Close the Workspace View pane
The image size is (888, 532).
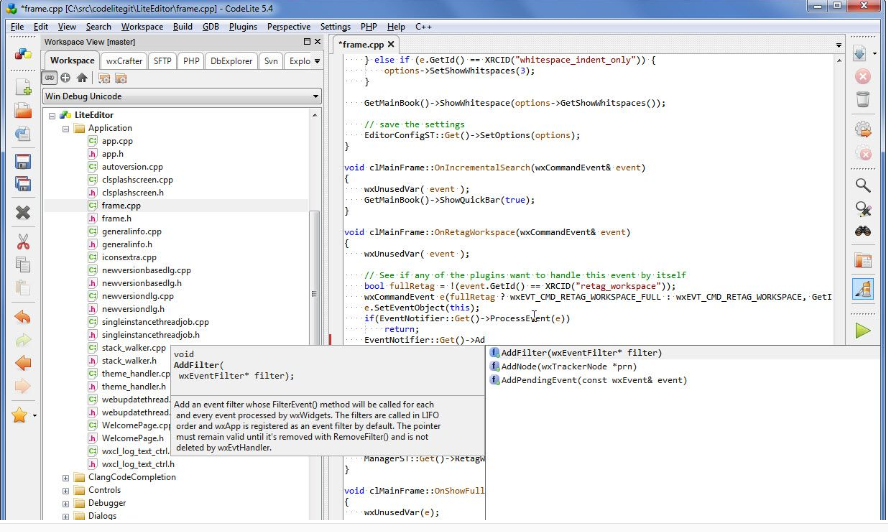(318, 41)
